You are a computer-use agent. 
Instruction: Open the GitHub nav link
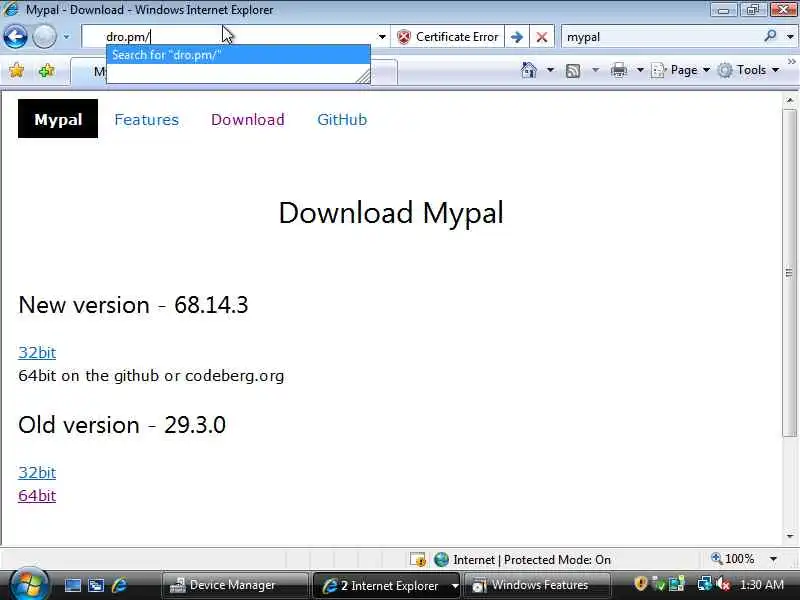(x=342, y=119)
